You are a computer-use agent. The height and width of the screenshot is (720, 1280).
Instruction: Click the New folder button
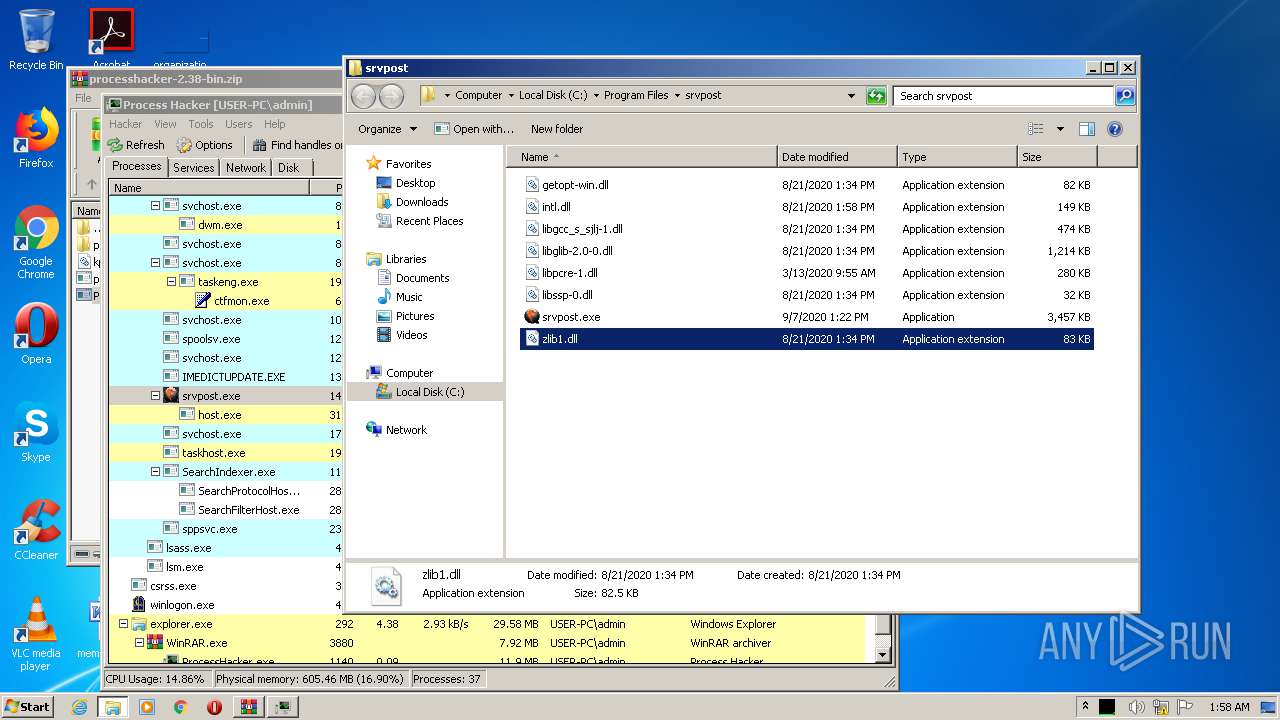pos(557,129)
